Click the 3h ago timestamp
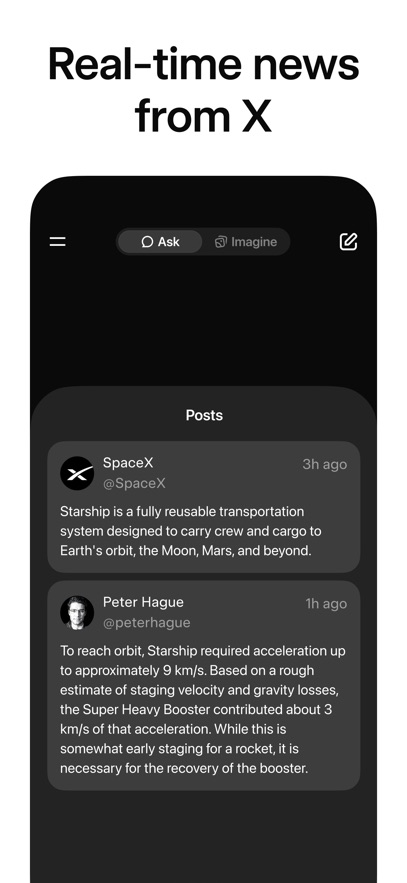This screenshot has width=407, height=883. pos(325,464)
